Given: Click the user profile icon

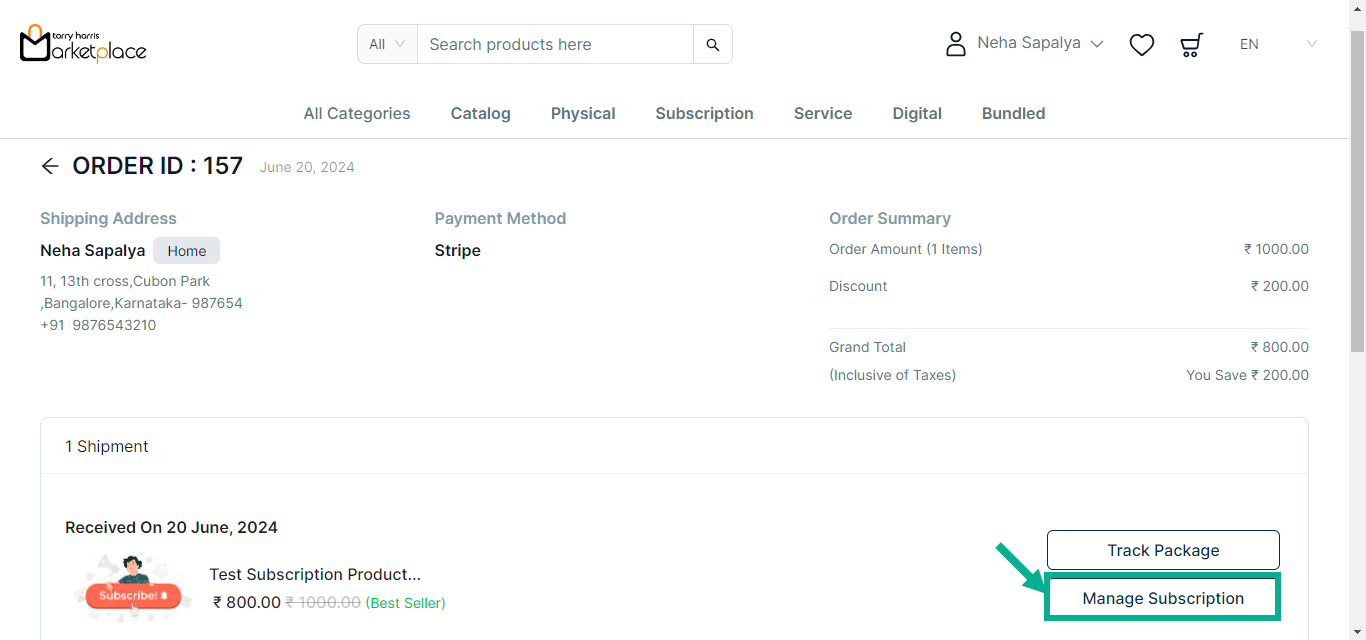Looking at the screenshot, I should [956, 44].
